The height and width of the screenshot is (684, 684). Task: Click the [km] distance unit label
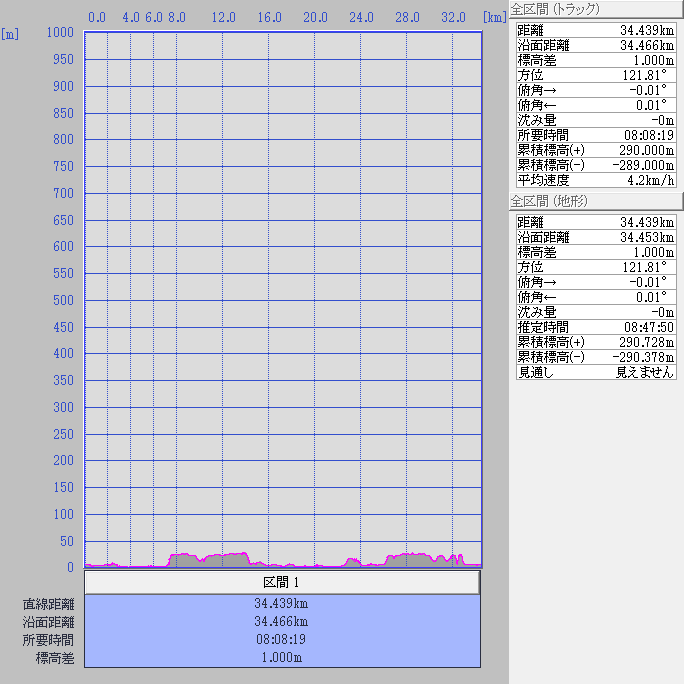point(495,17)
